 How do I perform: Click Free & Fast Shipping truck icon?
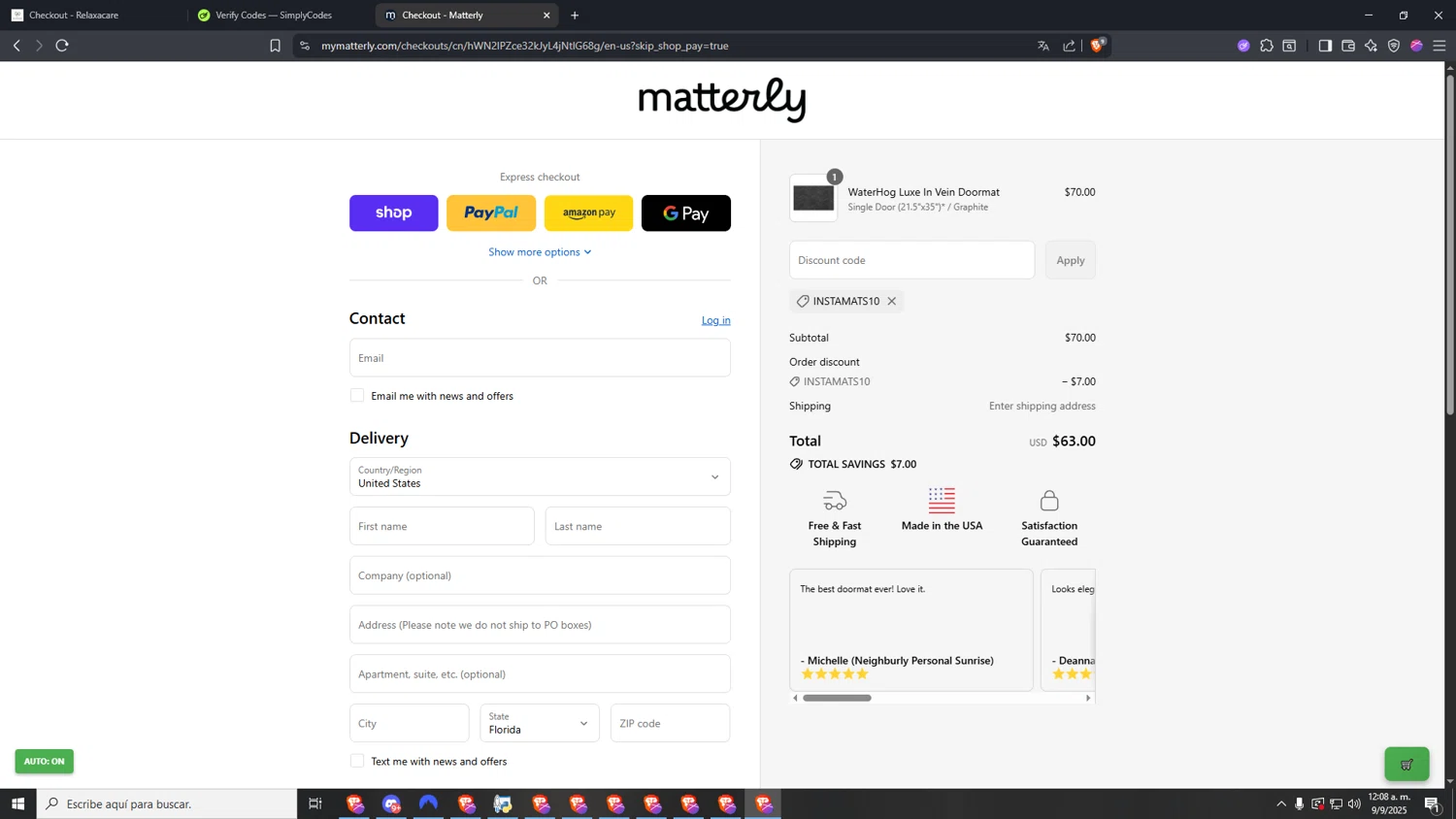click(x=835, y=501)
